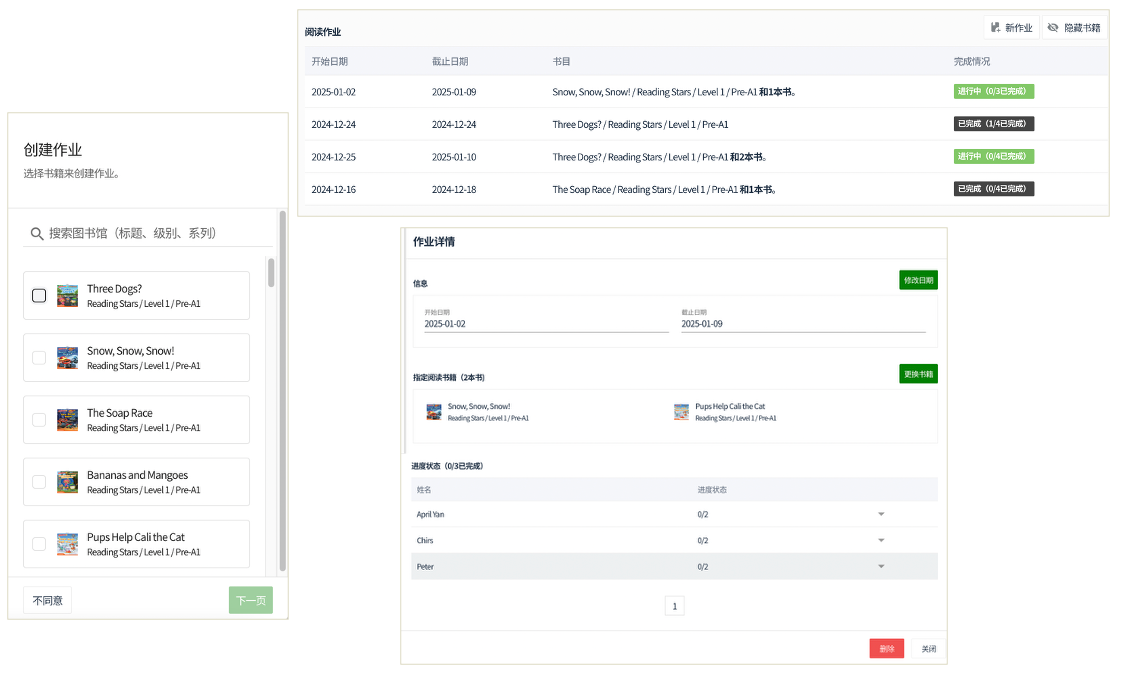Click Snow, Snow, Snow! cover in assignment details

[x=434, y=412]
